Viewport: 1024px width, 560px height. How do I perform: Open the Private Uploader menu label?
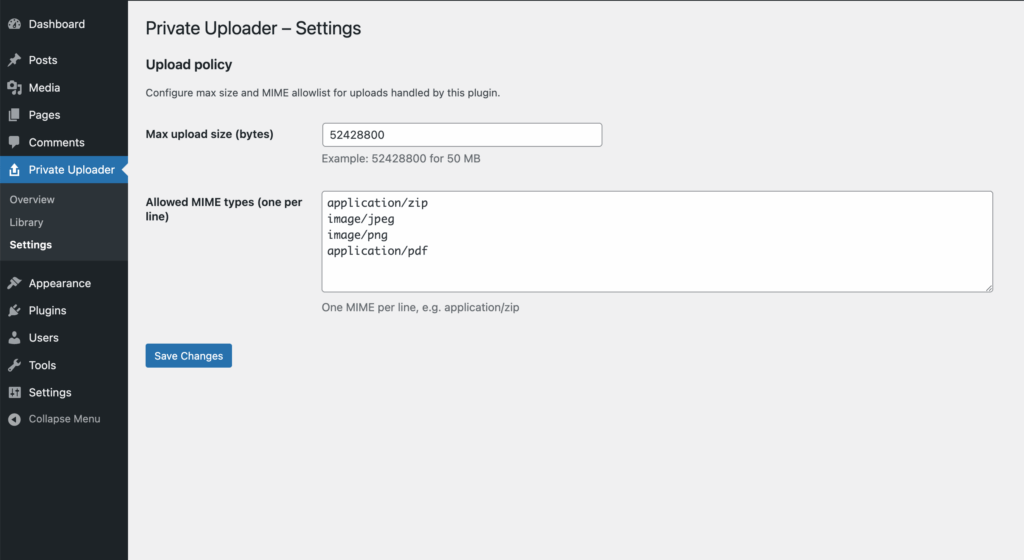click(x=72, y=170)
